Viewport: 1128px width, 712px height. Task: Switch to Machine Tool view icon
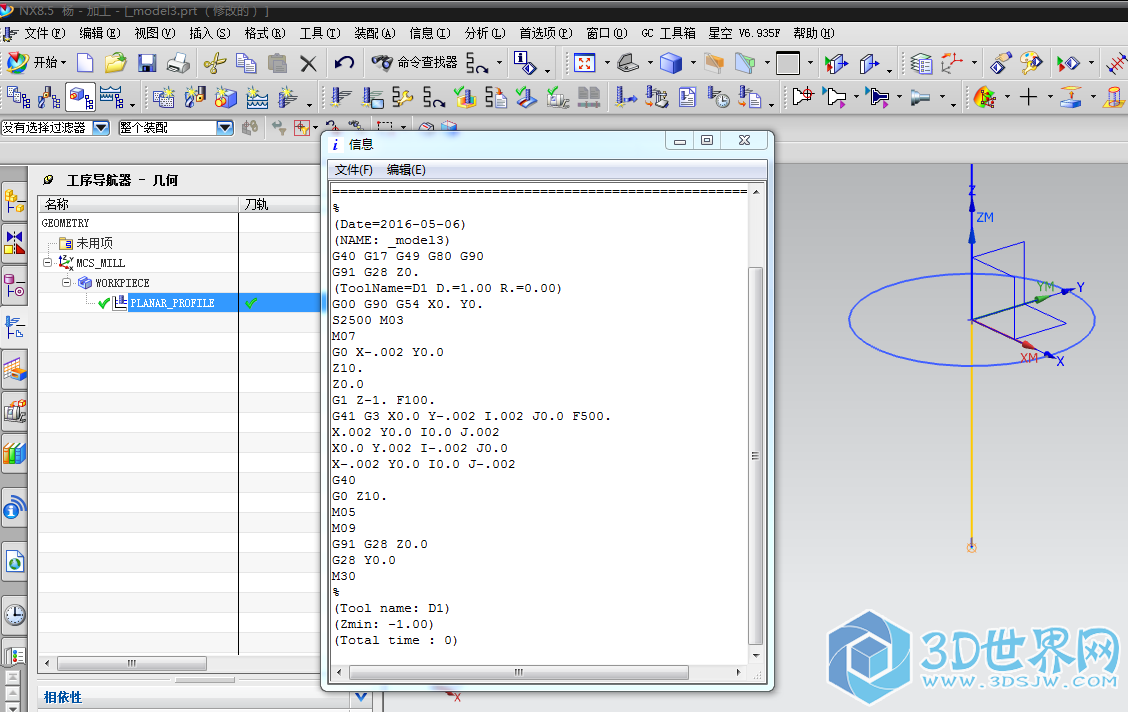coord(49,97)
